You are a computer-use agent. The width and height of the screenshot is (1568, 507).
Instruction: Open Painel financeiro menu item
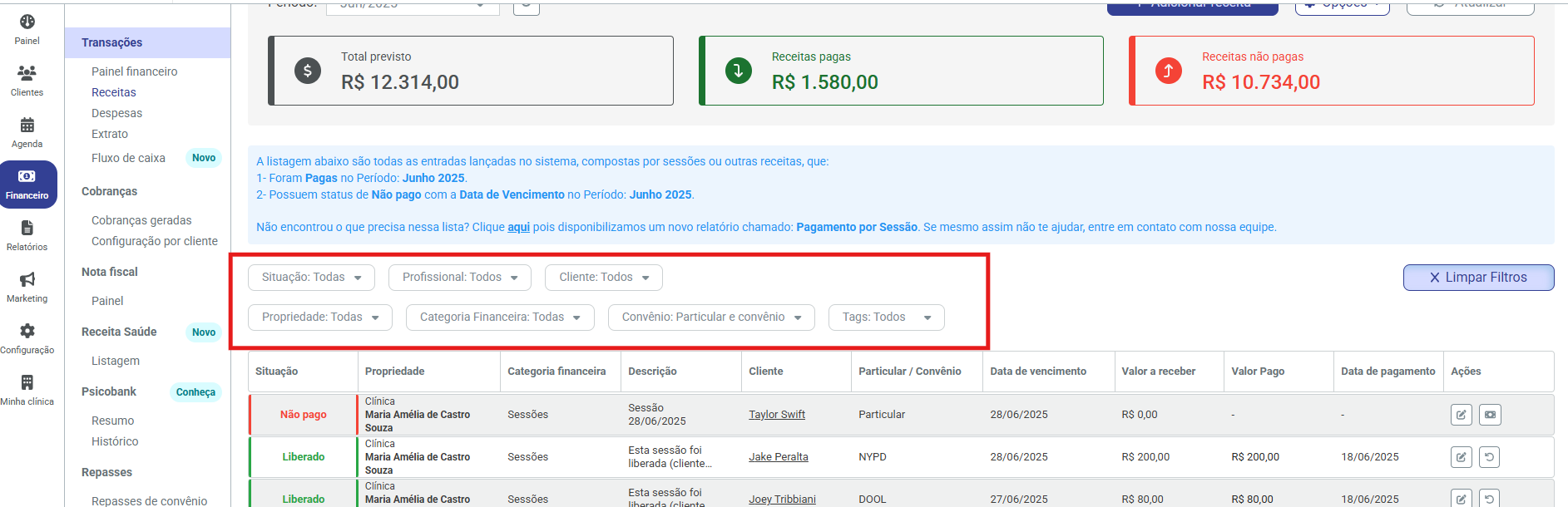tap(135, 71)
